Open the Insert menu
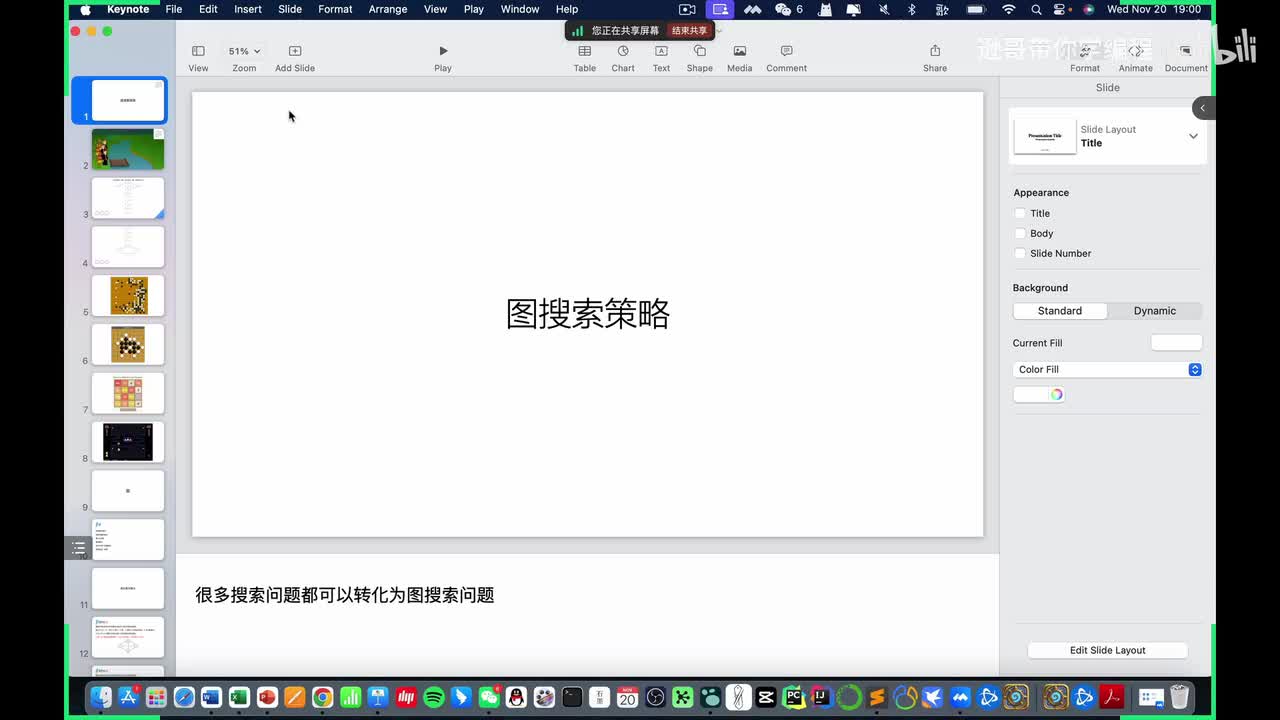This screenshot has width=1280, height=720. [x=248, y=9]
